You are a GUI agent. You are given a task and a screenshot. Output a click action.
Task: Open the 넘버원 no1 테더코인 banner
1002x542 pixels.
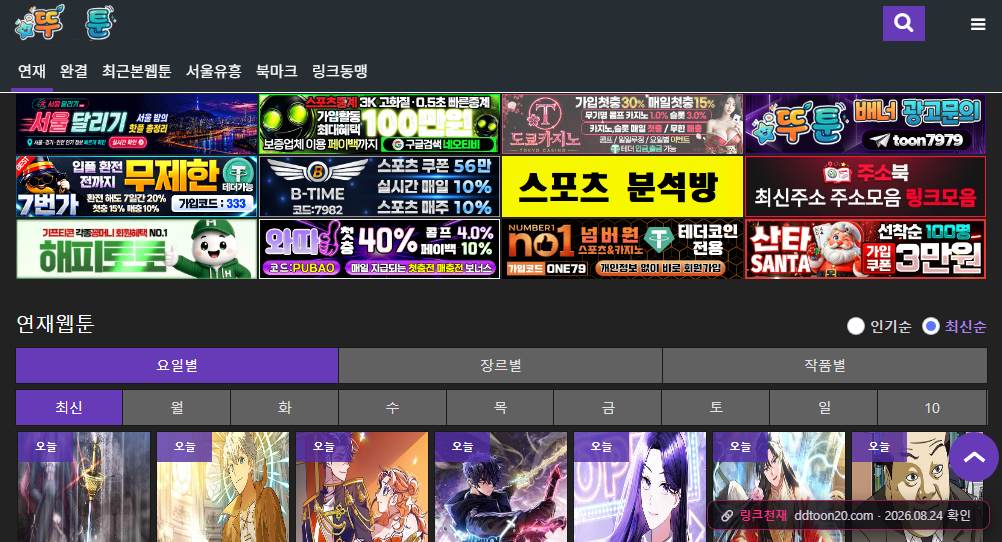click(622, 249)
